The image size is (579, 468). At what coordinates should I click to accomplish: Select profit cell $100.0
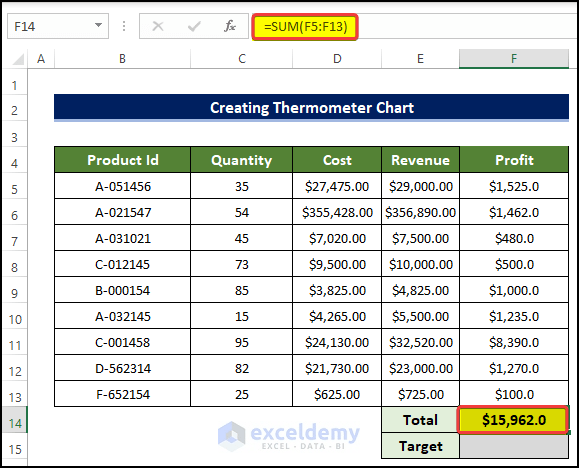514,394
